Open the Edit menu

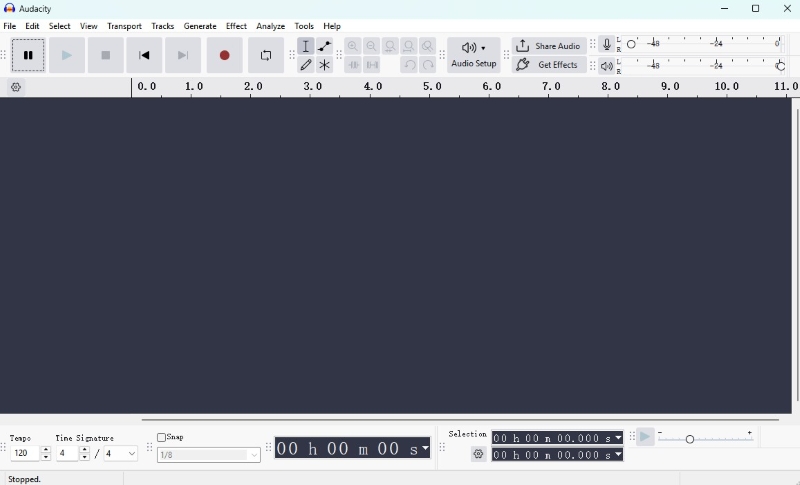click(32, 26)
